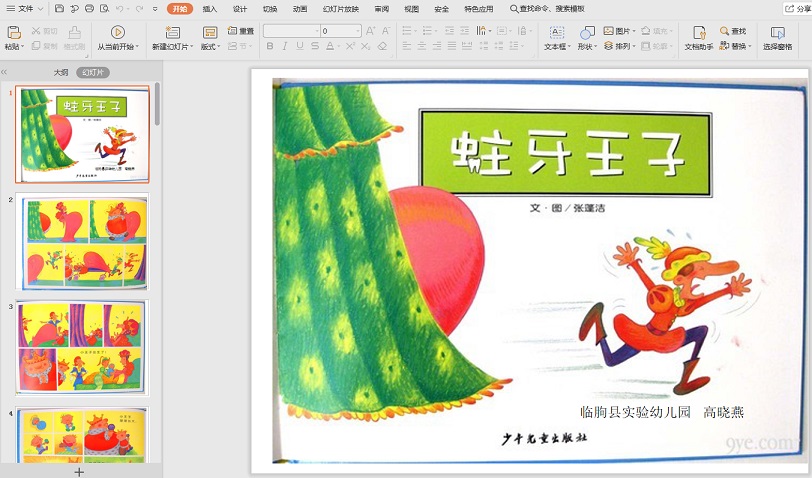This screenshot has width=812, height=478.
Task: Switch to the View (视图) tab
Action: pos(412,9)
